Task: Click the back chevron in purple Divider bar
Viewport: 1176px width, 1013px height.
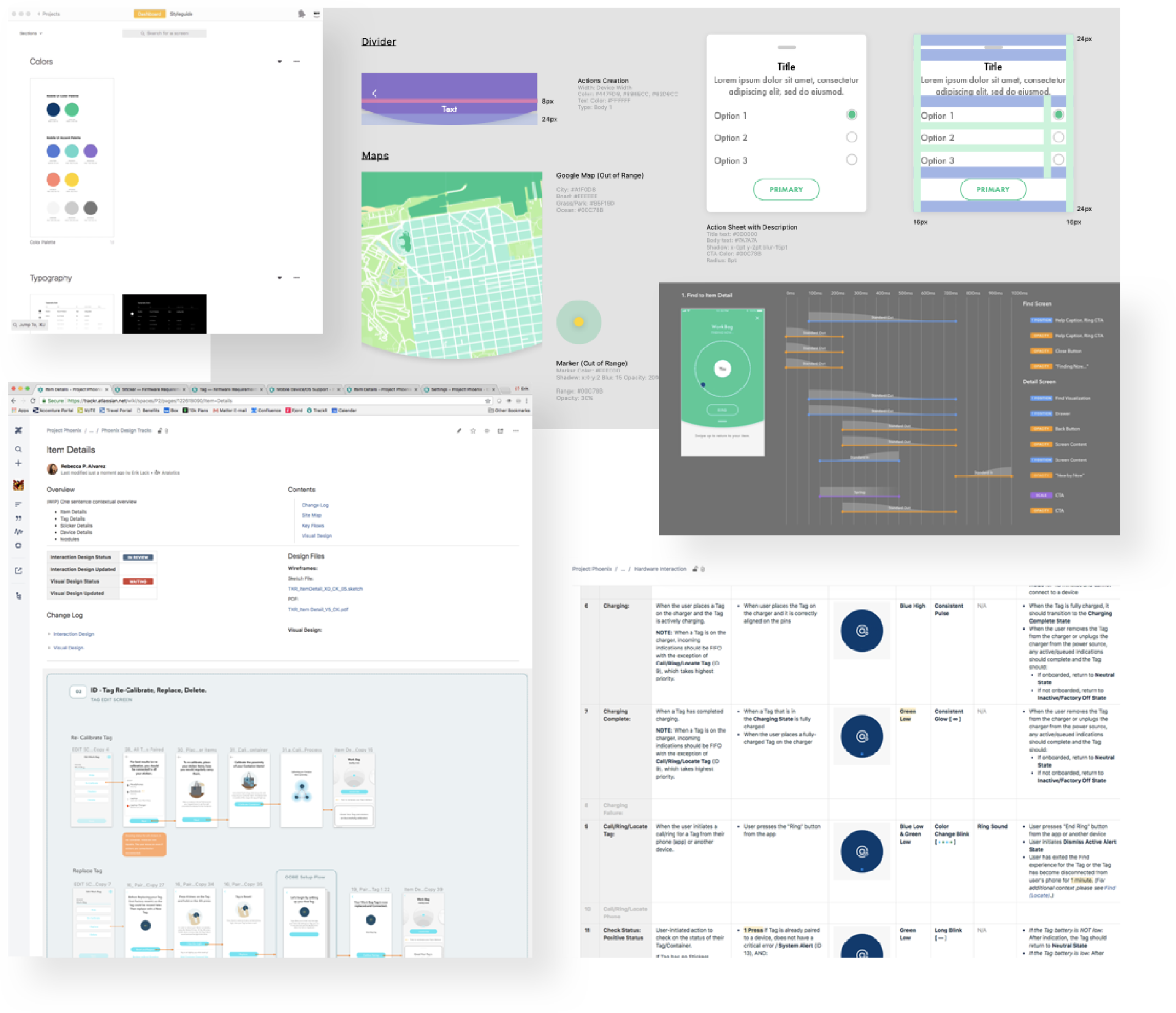Action: point(374,93)
